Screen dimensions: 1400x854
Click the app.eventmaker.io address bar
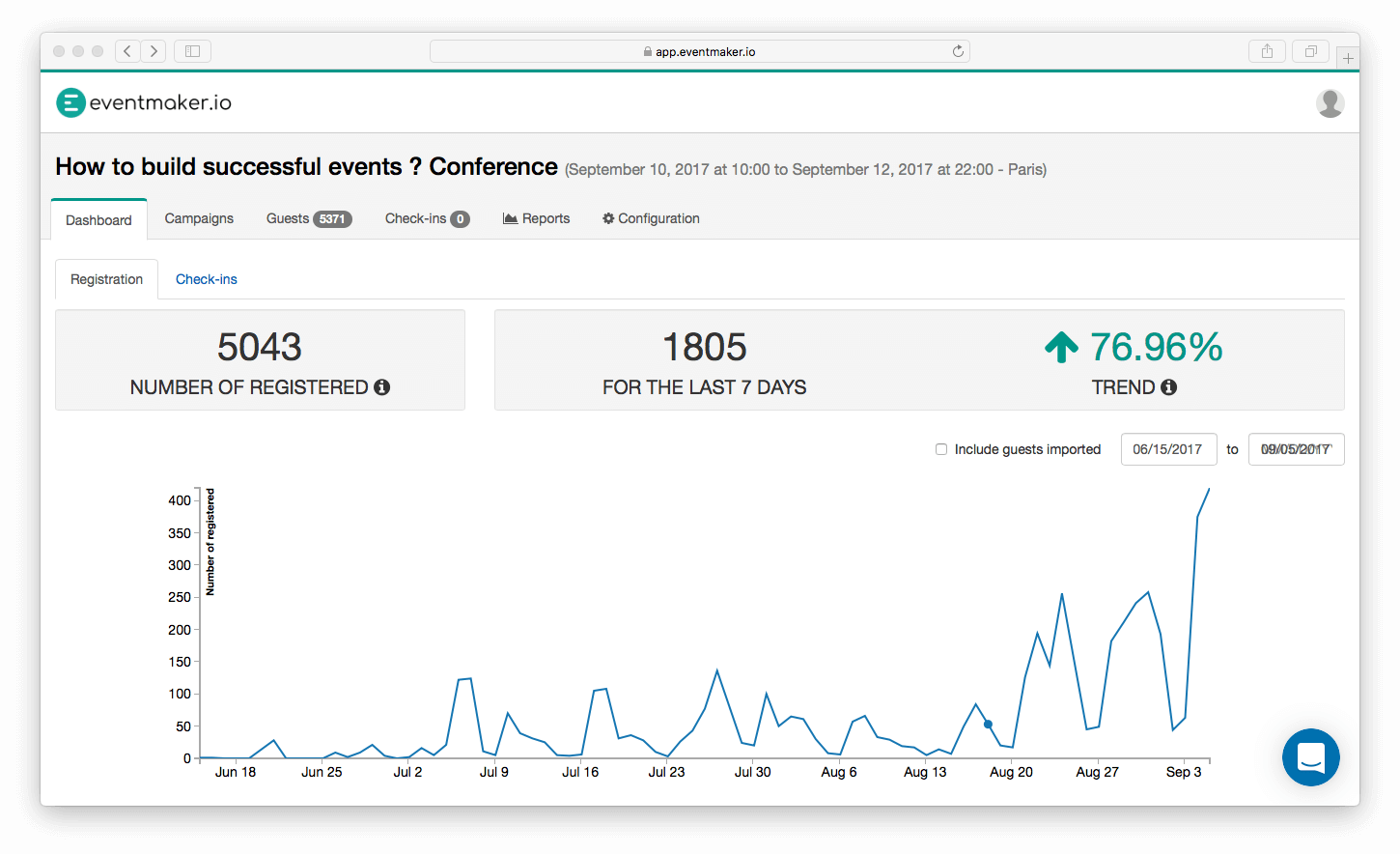699,51
